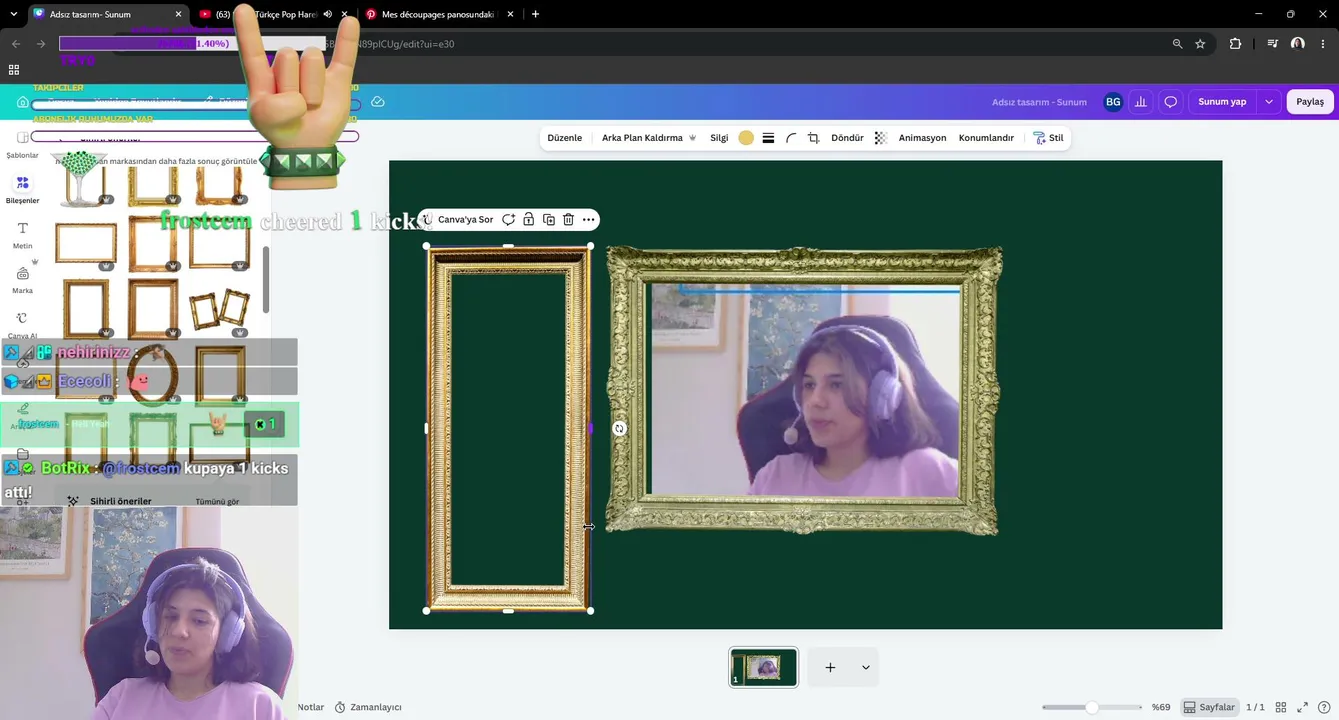This screenshot has width=1339, height=720.
Task: Open the Metin (Text) sidebar panel
Action: coord(22,234)
